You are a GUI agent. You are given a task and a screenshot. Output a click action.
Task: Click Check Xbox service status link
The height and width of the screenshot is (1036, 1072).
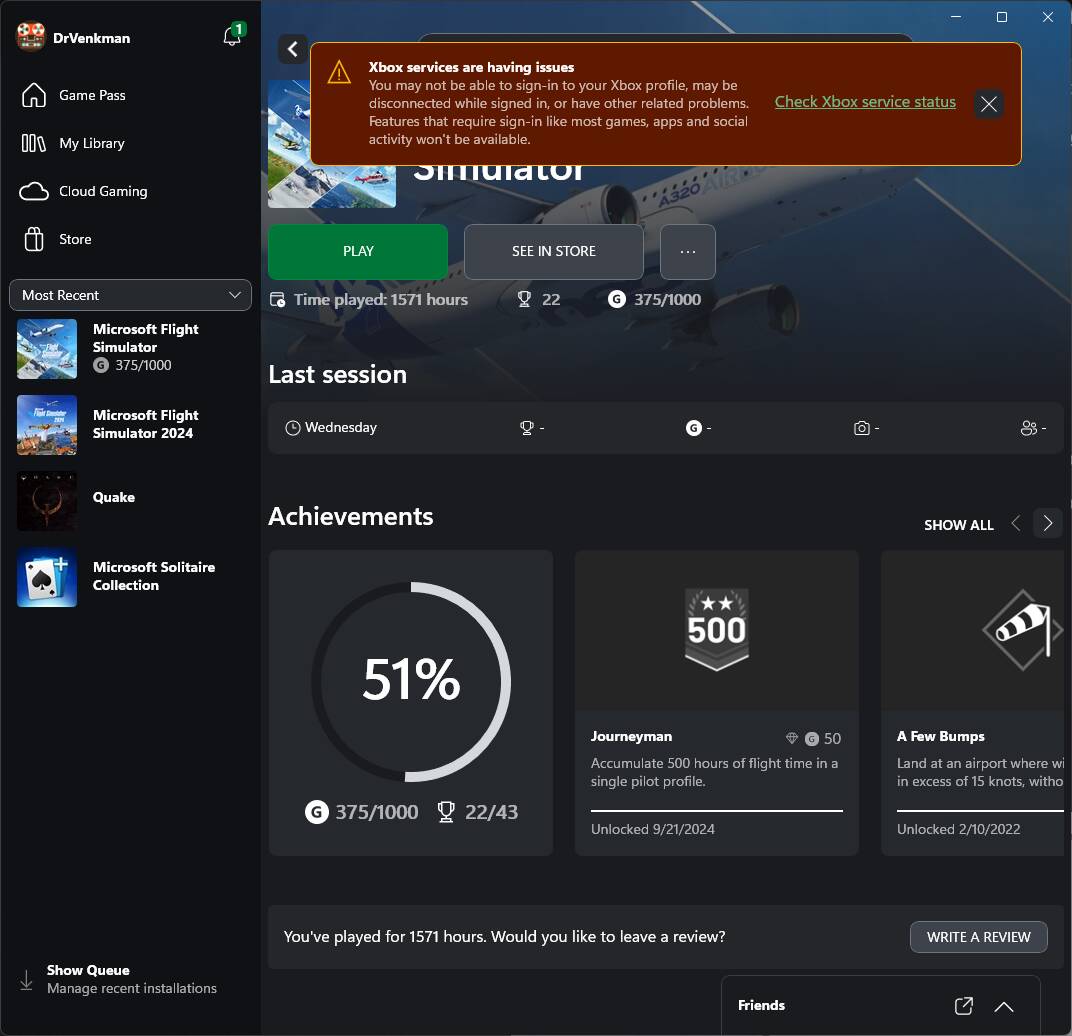(x=865, y=102)
